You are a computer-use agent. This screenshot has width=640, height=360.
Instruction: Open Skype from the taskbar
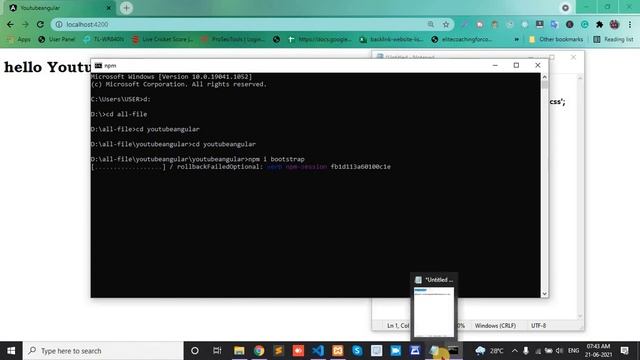357,351
